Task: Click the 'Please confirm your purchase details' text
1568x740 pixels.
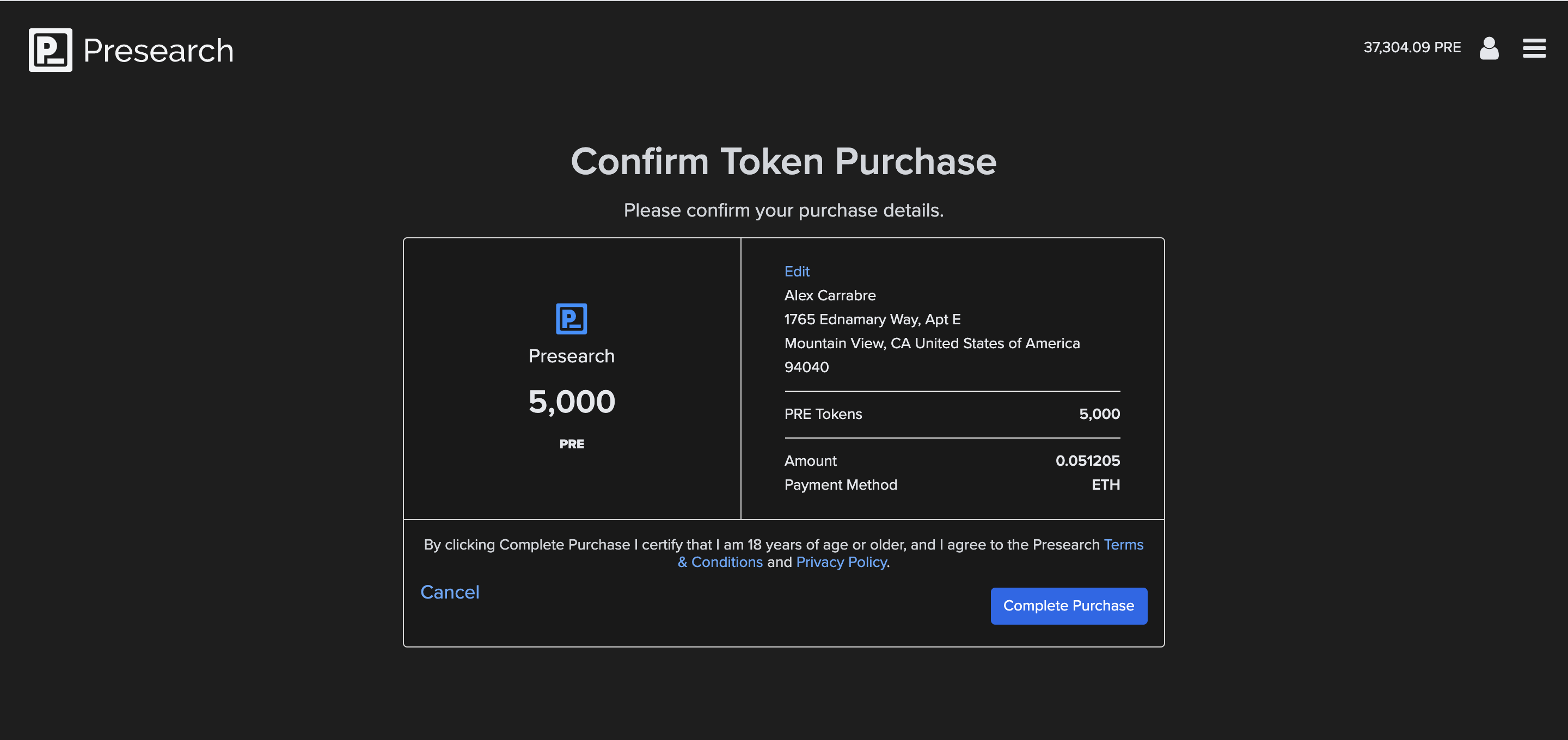Action: click(783, 211)
